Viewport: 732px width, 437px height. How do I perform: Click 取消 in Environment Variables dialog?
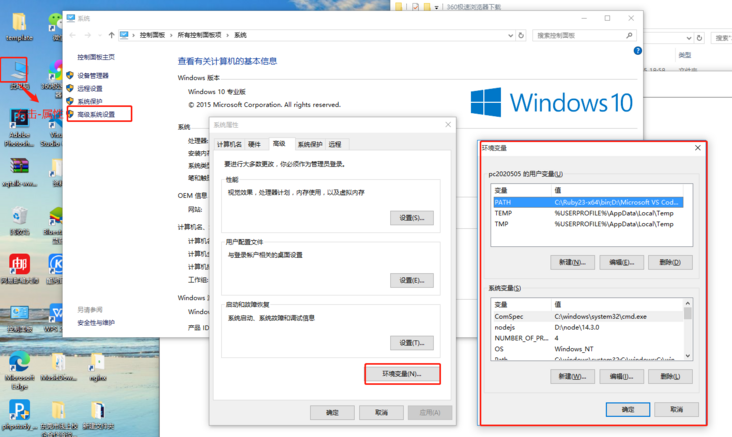pyautogui.click(x=676, y=409)
